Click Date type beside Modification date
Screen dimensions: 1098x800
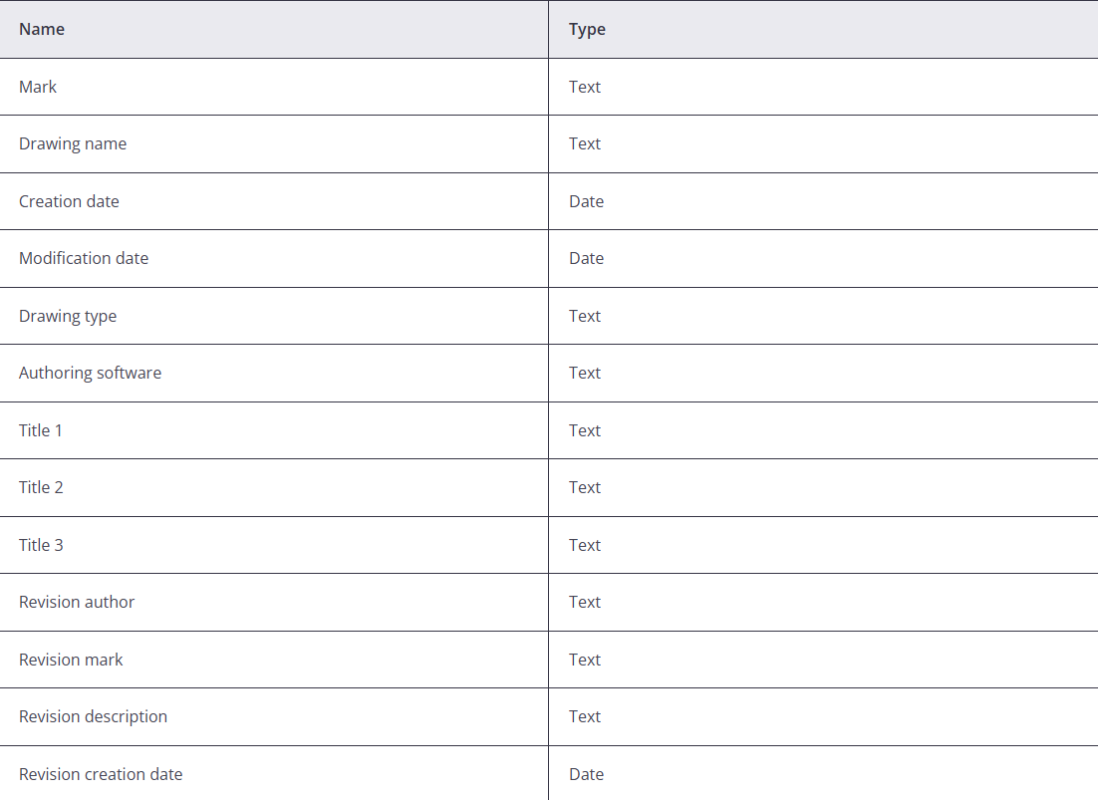(586, 258)
